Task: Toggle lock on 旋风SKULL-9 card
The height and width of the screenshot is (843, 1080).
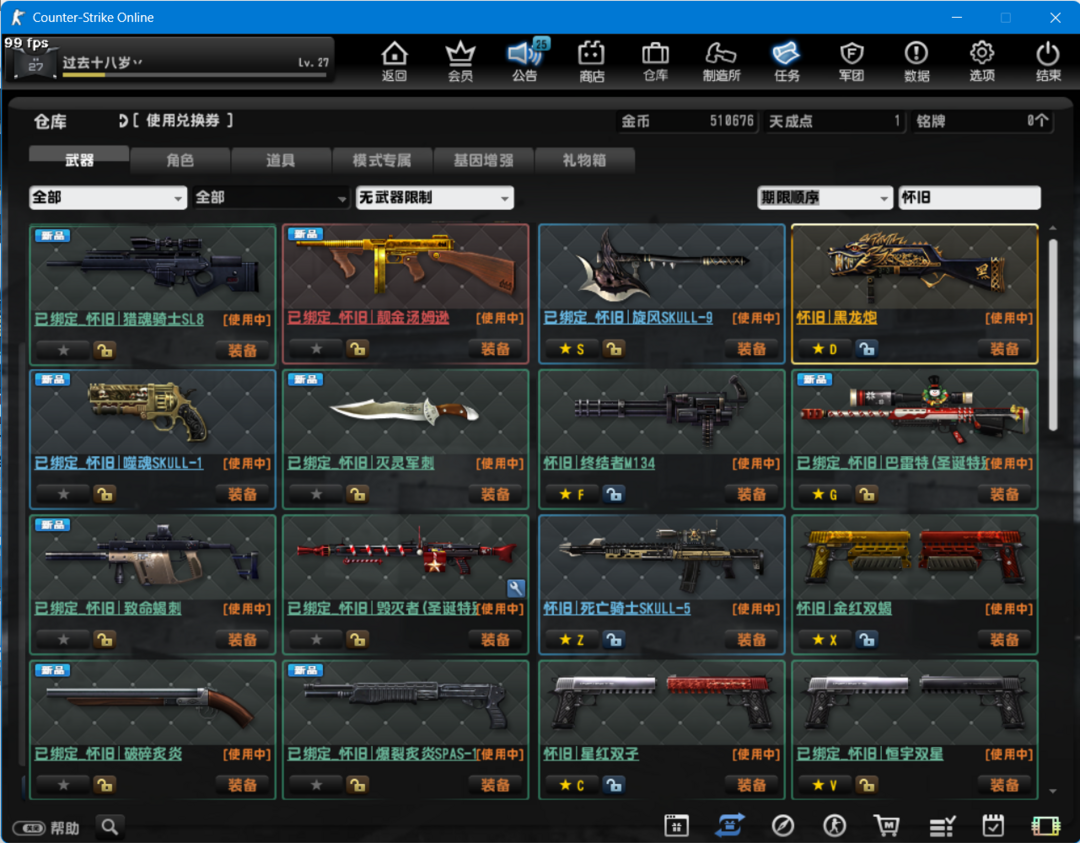Action: tap(614, 348)
